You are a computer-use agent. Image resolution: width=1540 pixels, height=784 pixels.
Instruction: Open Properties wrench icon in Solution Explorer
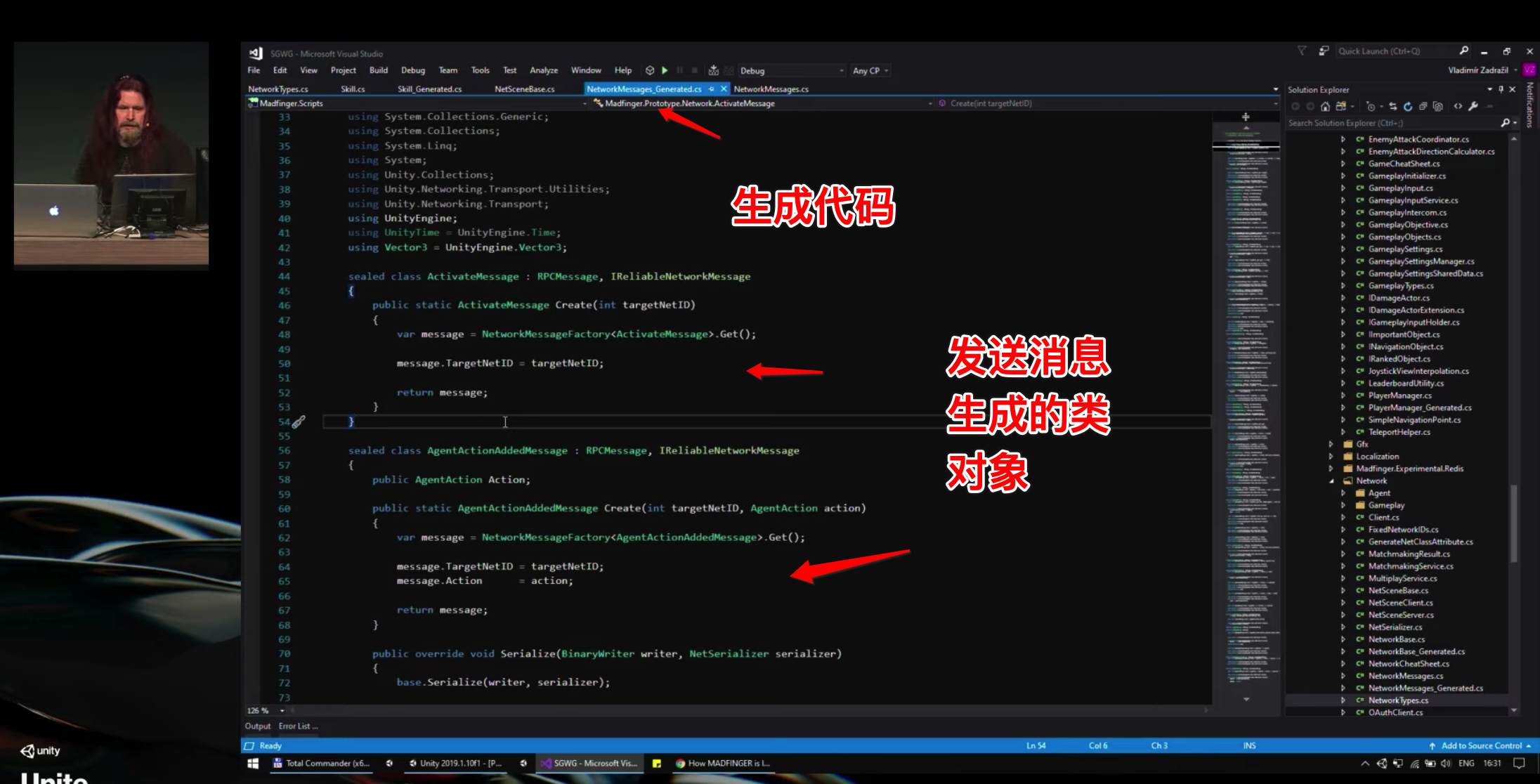click(x=1473, y=106)
